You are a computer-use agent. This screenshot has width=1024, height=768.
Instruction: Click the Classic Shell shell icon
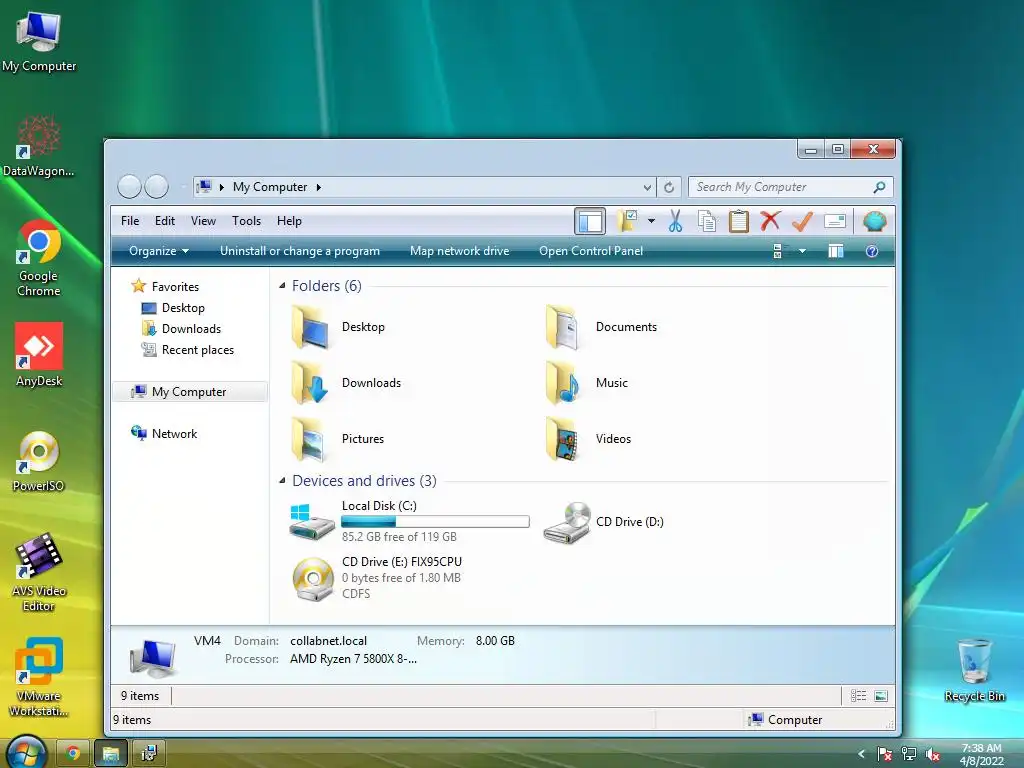pyautogui.click(x=874, y=221)
